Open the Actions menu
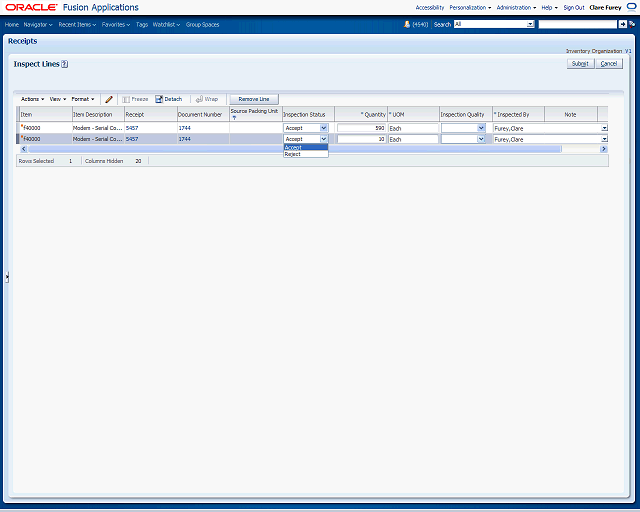This screenshot has width=640, height=512. pyautogui.click(x=32, y=99)
